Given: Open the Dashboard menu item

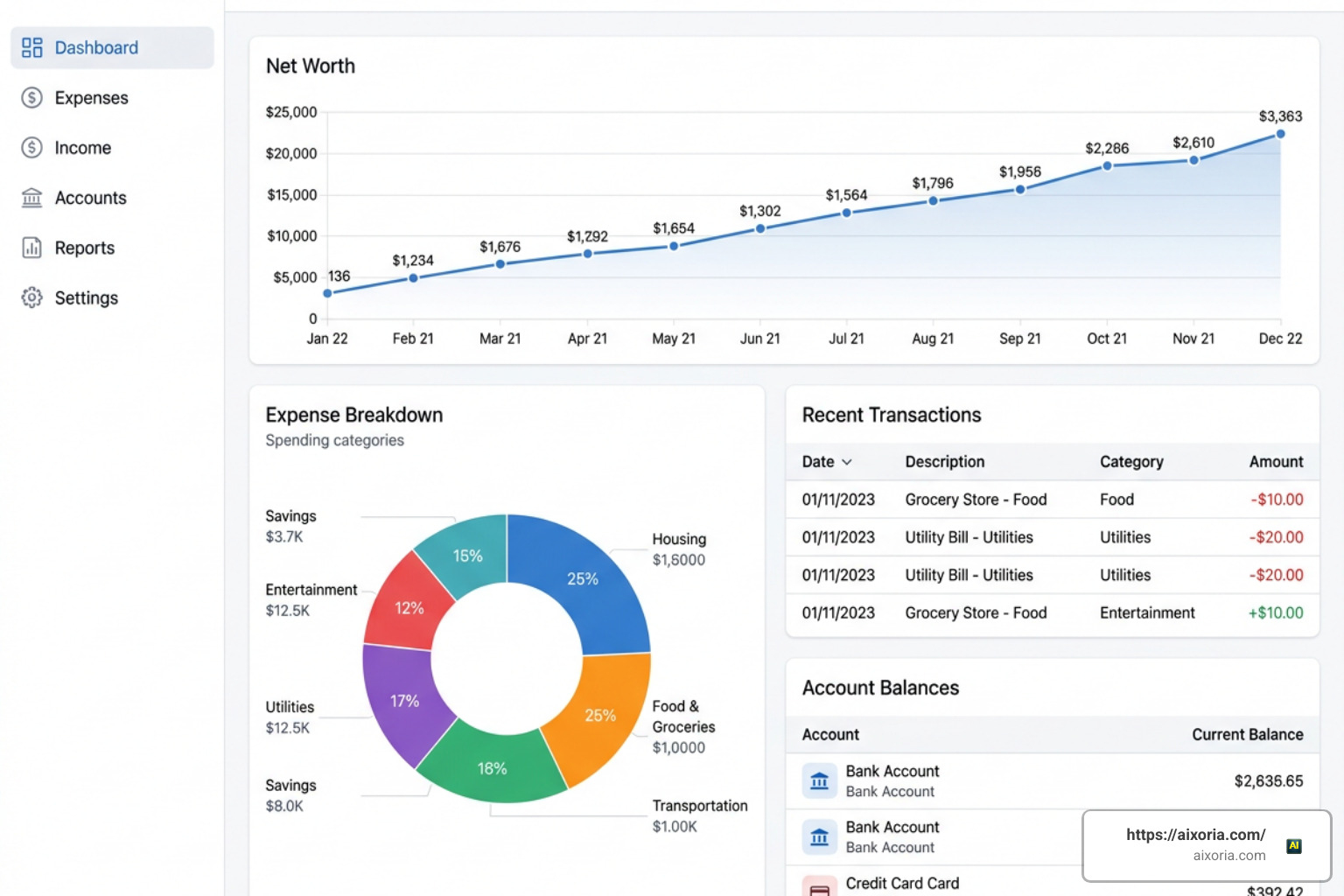Looking at the screenshot, I should pyautogui.click(x=112, y=47).
